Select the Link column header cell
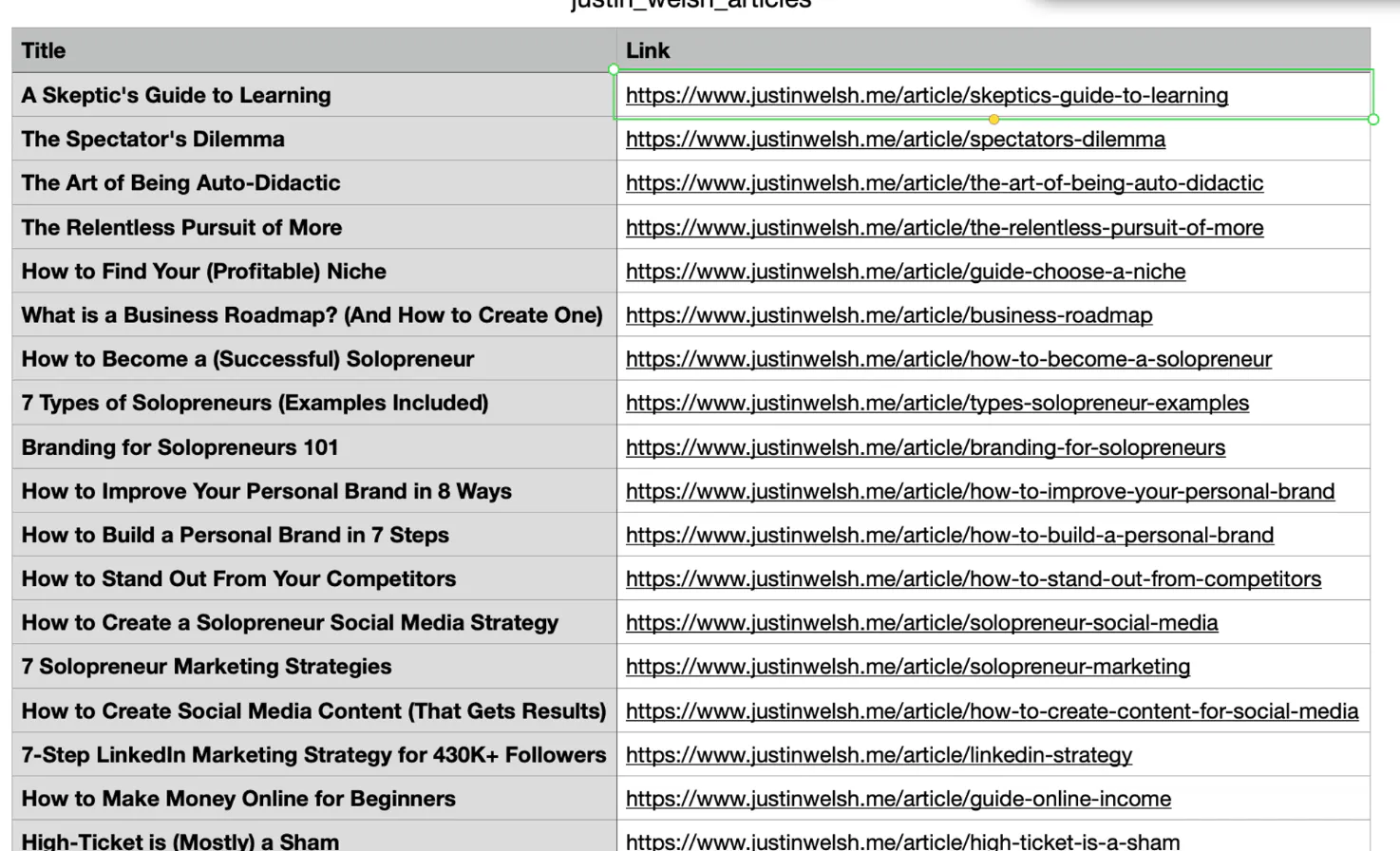Image resolution: width=1400 pixels, height=851 pixels. pyautogui.click(x=993, y=50)
